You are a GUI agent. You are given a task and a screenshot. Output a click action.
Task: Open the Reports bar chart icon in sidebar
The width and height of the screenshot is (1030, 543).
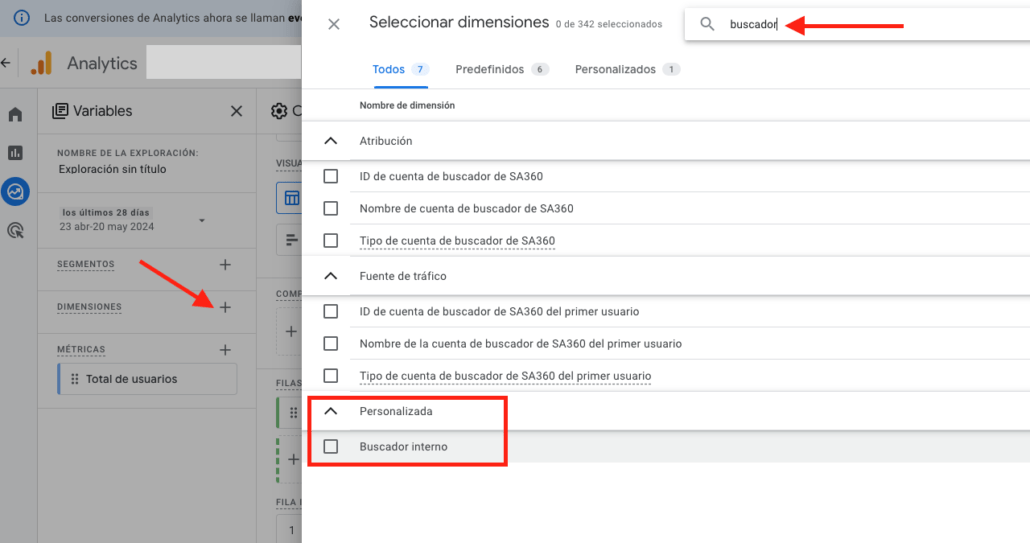[15, 152]
